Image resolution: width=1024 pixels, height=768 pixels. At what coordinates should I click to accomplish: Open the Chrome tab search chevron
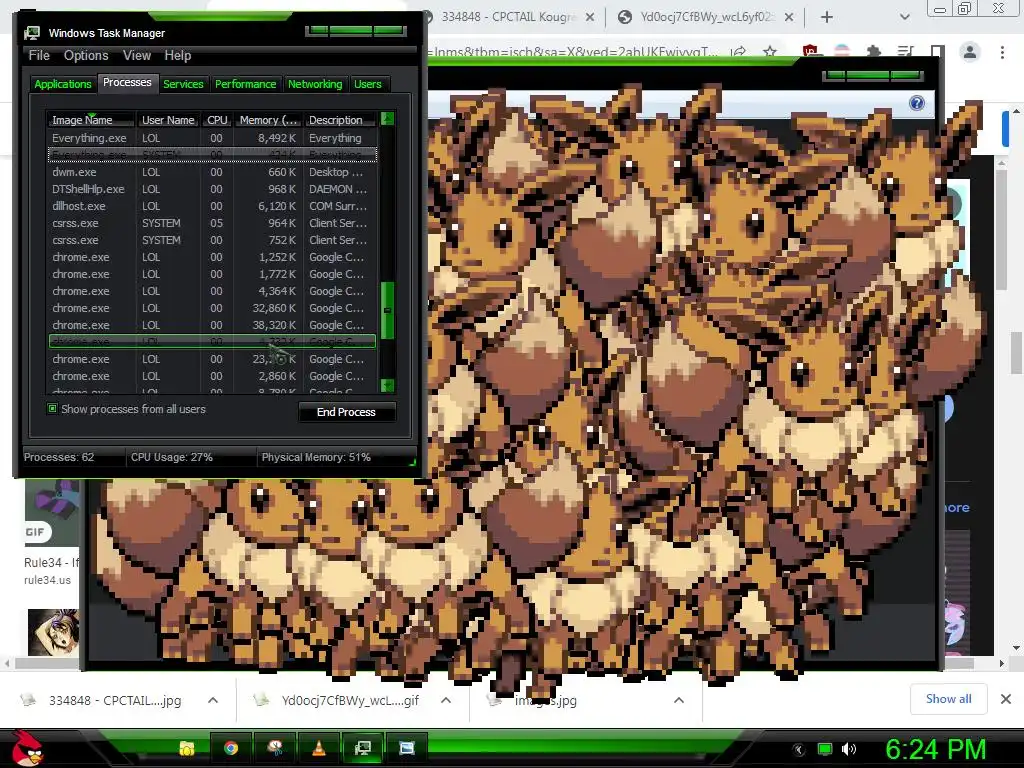coord(904,17)
